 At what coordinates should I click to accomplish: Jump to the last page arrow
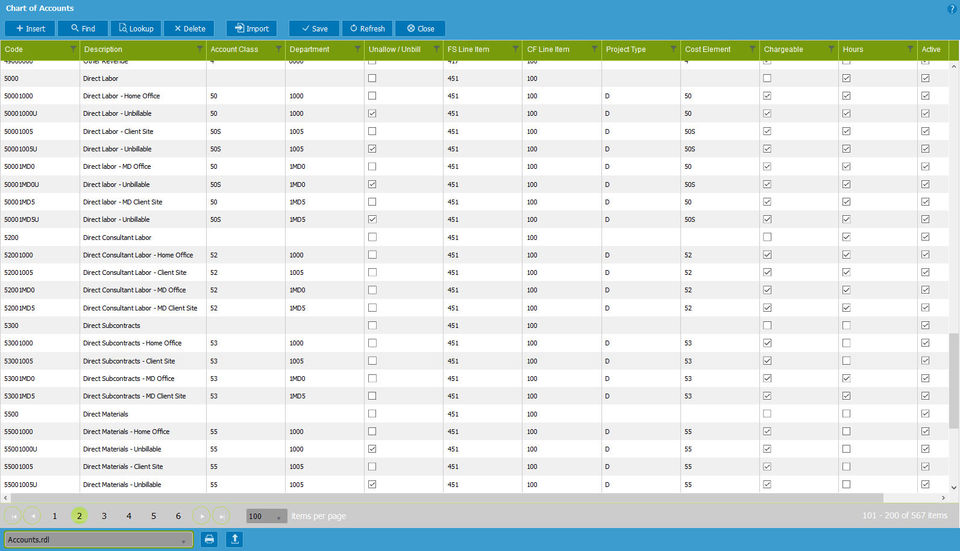221,516
